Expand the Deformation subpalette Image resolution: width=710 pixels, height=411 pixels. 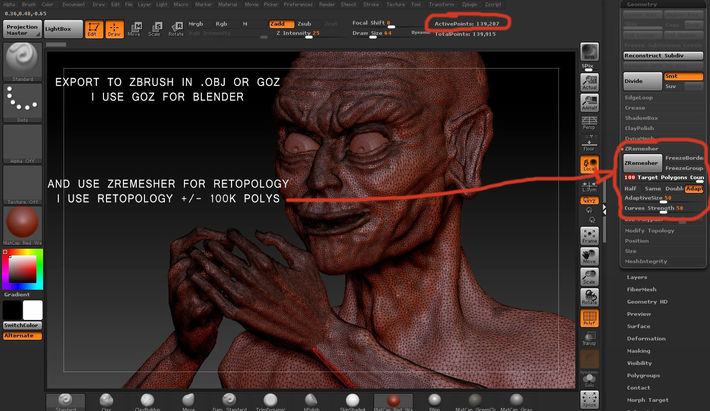pos(644,338)
